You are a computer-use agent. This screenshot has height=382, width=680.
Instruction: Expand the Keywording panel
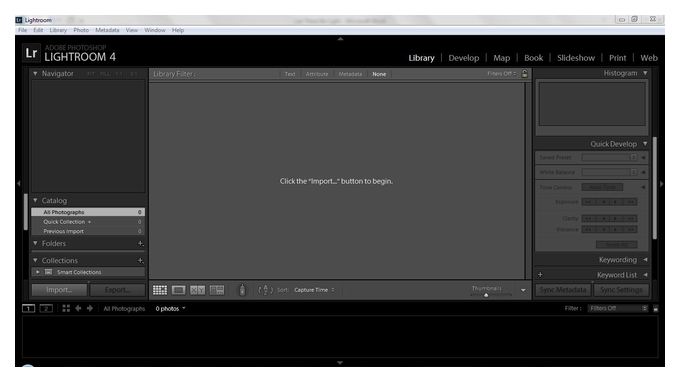point(645,260)
